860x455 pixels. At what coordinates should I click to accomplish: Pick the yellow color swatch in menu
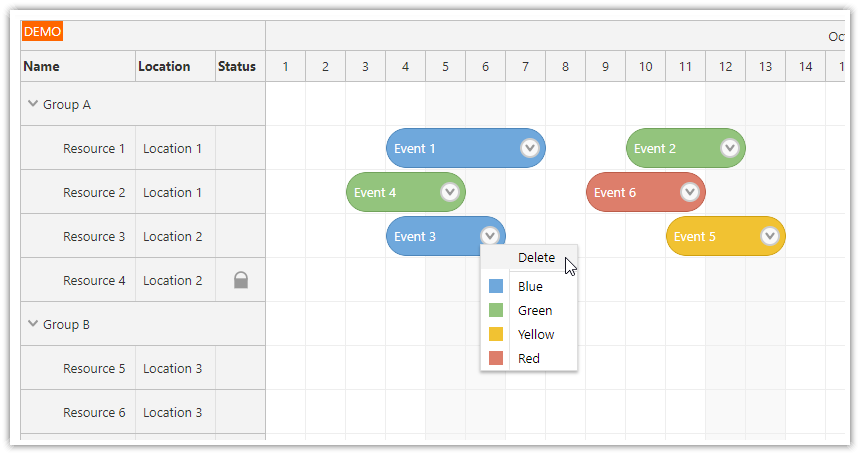[496, 335]
